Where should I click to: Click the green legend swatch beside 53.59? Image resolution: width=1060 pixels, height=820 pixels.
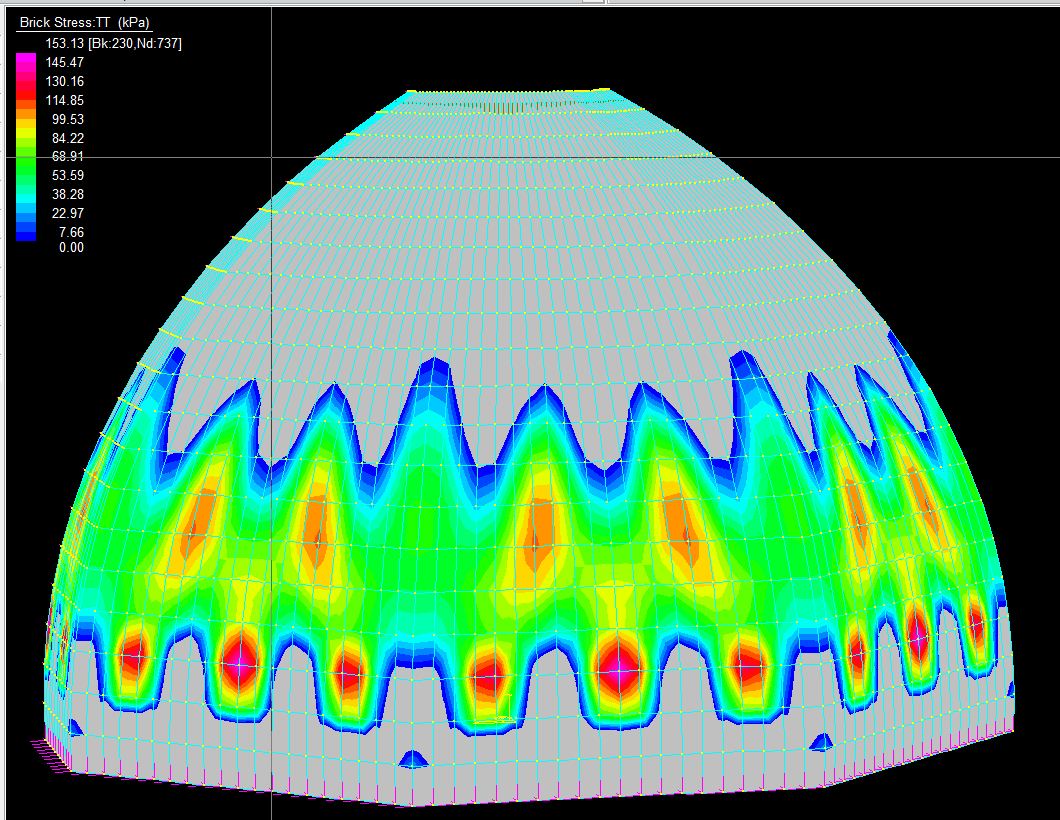tap(26, 176)
